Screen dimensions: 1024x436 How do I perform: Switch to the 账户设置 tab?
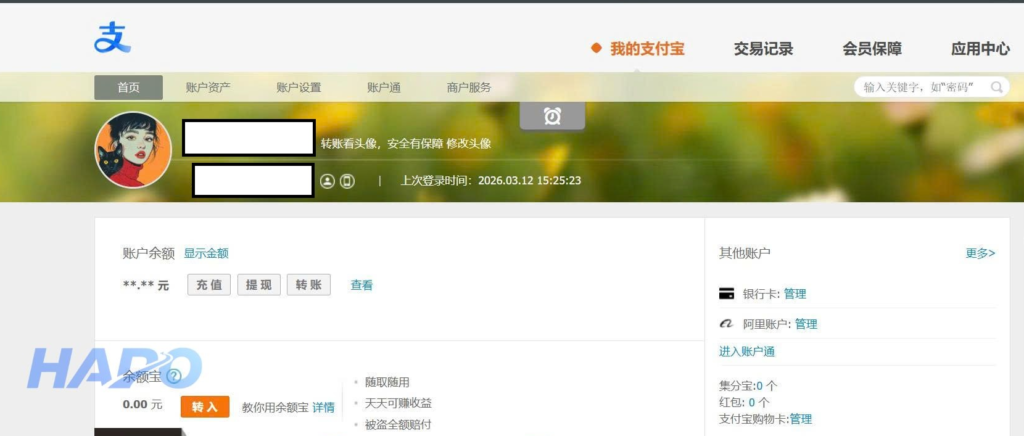298,87
